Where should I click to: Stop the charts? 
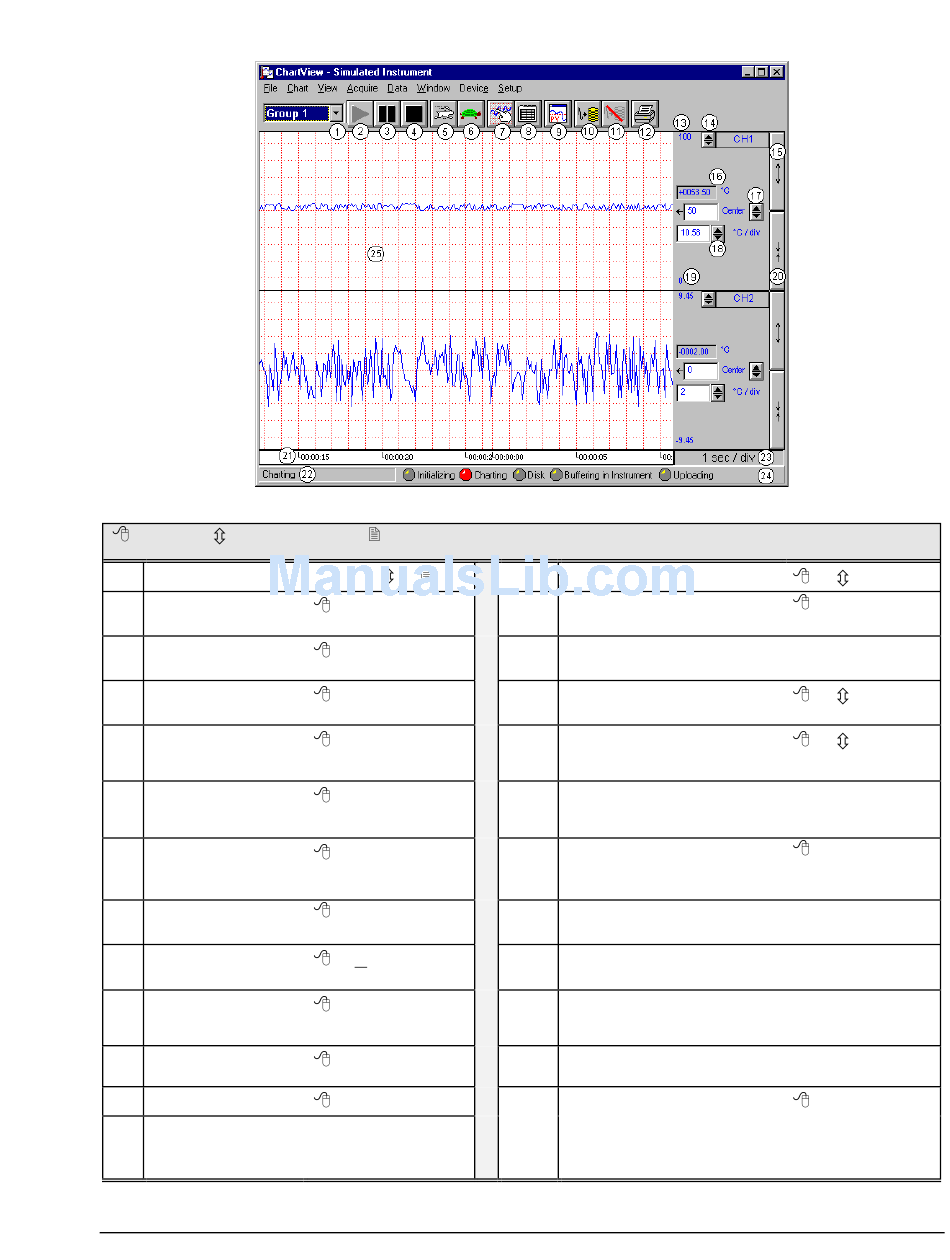pos(413,113)
